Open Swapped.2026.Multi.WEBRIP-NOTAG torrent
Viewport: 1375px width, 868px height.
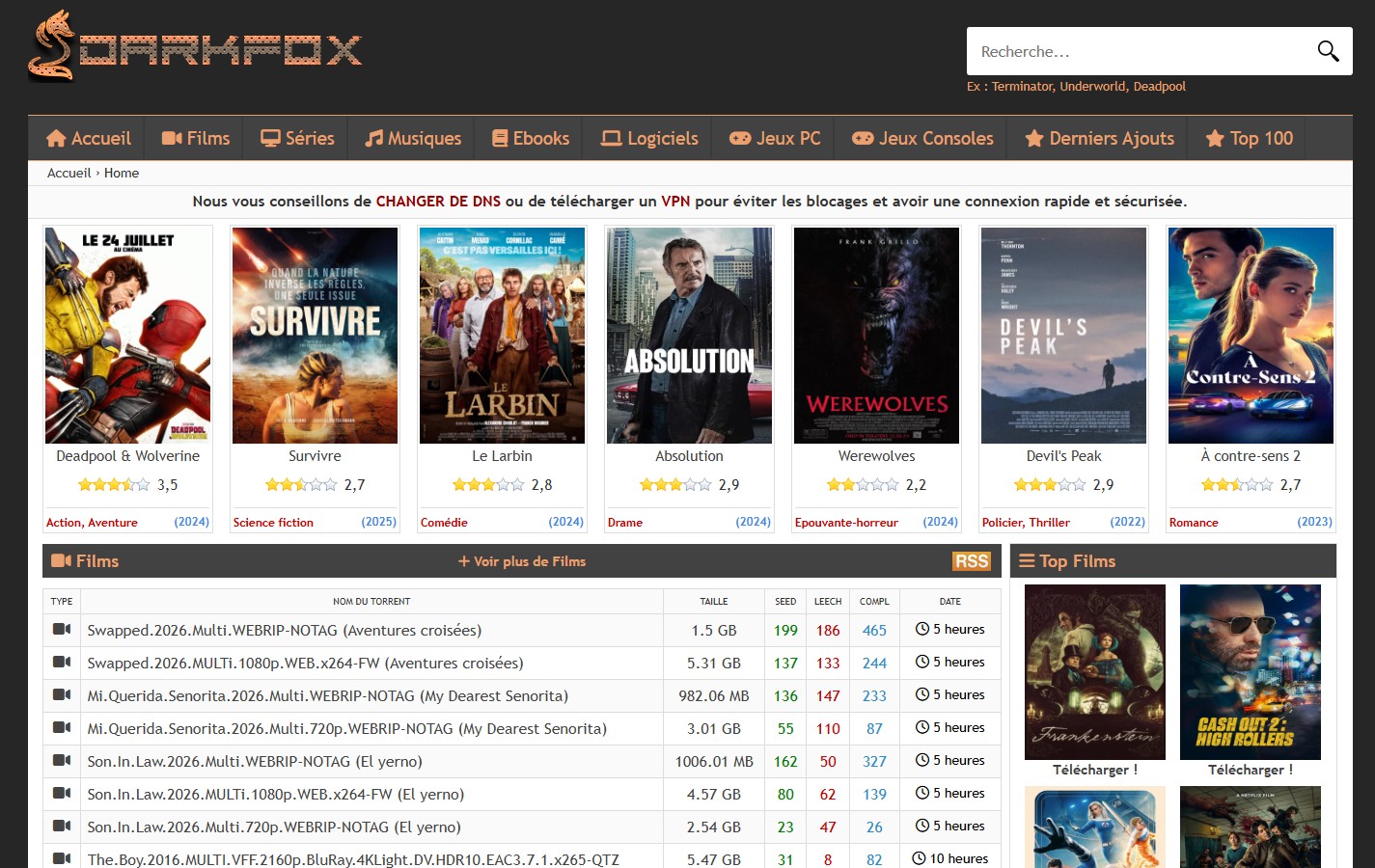[284, 630]
